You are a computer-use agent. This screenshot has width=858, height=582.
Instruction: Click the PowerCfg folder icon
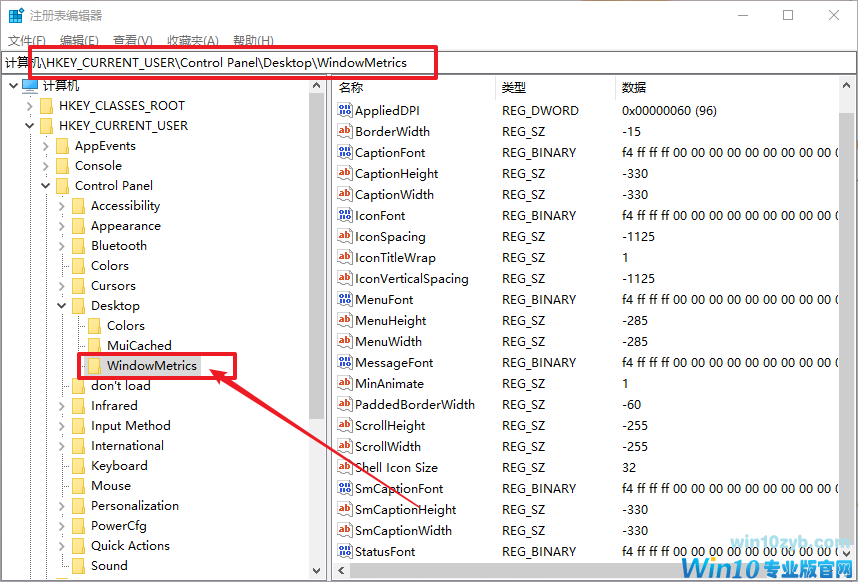[79, 526]
